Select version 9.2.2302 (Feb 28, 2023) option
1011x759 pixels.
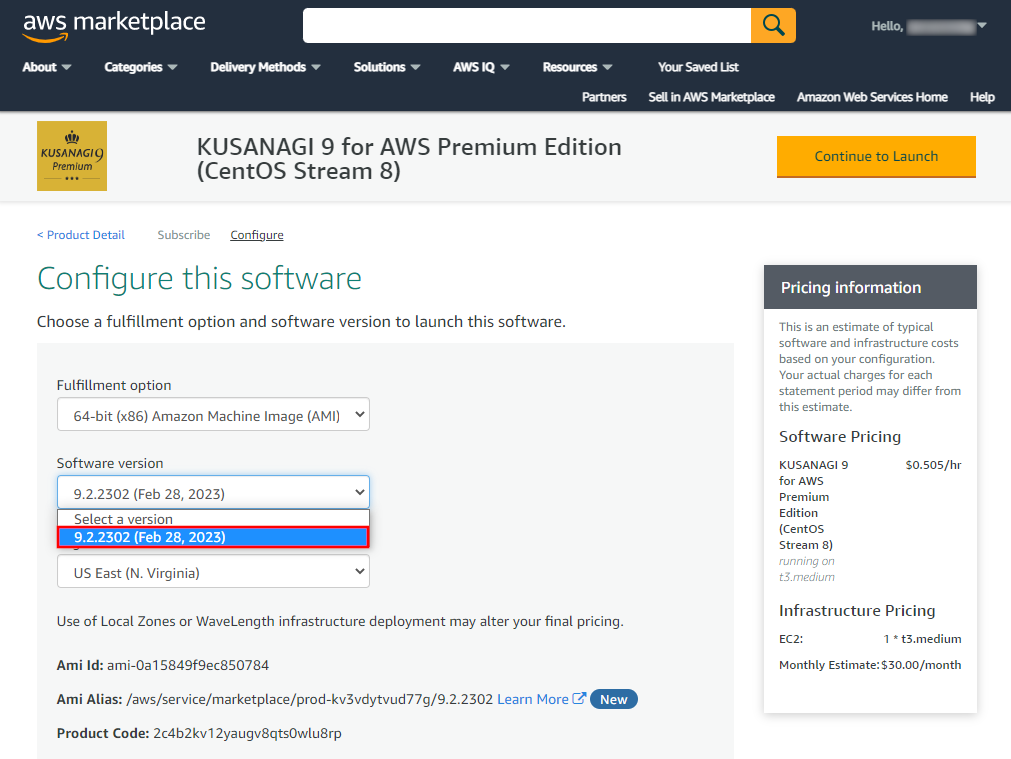click(213, 537)
